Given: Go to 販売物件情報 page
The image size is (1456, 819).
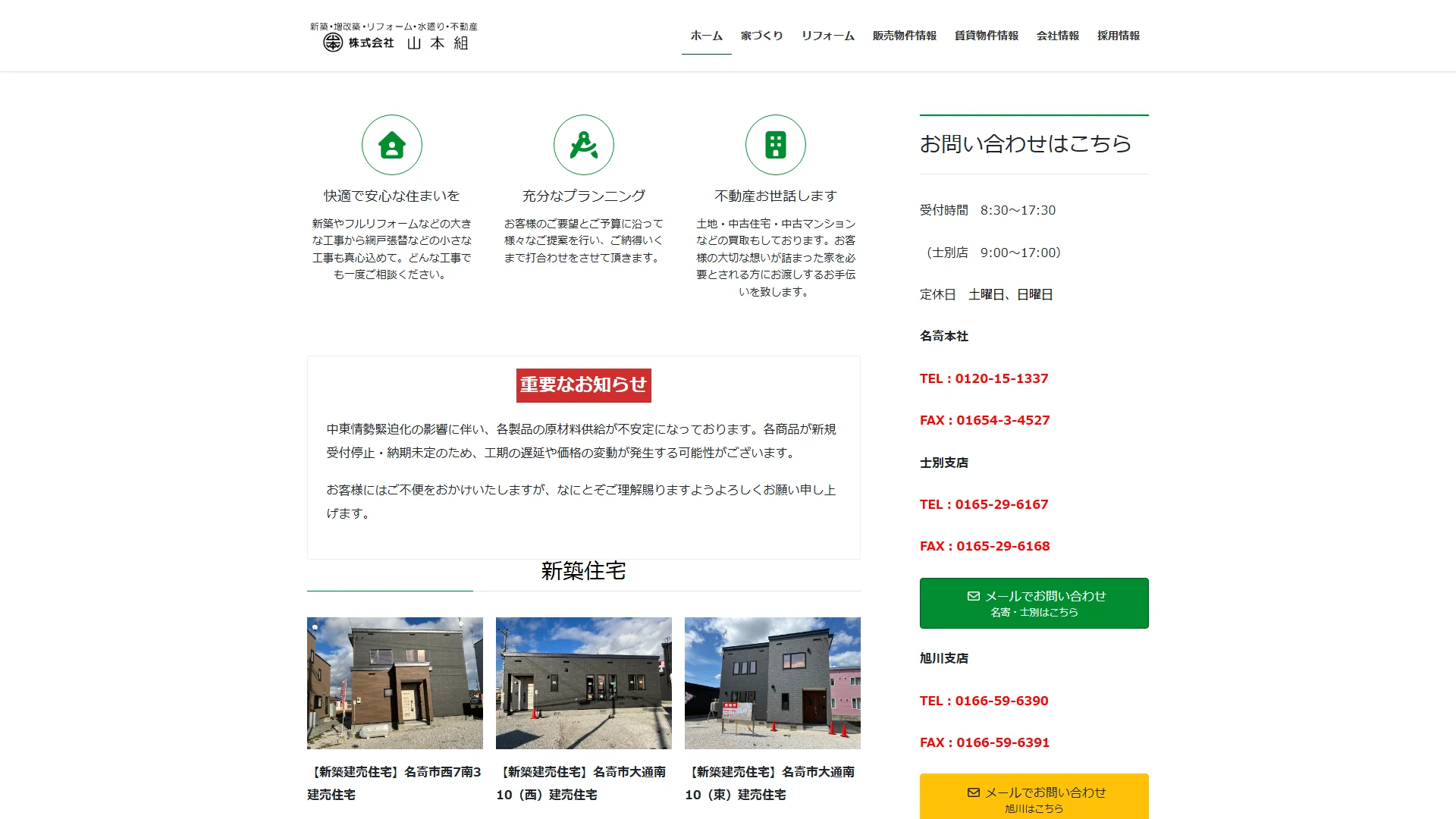Looking at the screenshot, I should pyautogui.click(x=905, y=36).
